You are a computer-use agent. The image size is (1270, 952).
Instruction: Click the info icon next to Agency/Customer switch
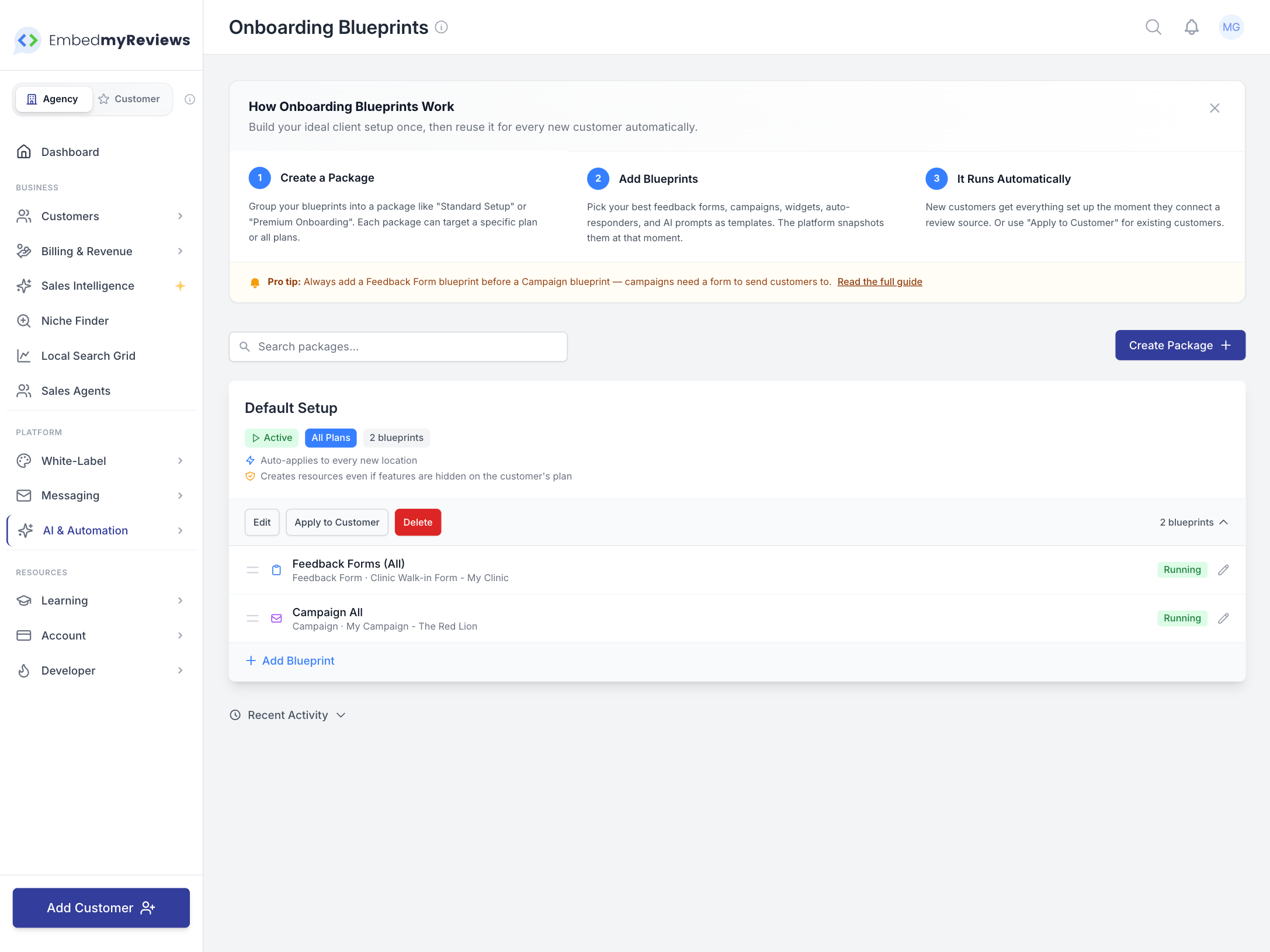189,99
